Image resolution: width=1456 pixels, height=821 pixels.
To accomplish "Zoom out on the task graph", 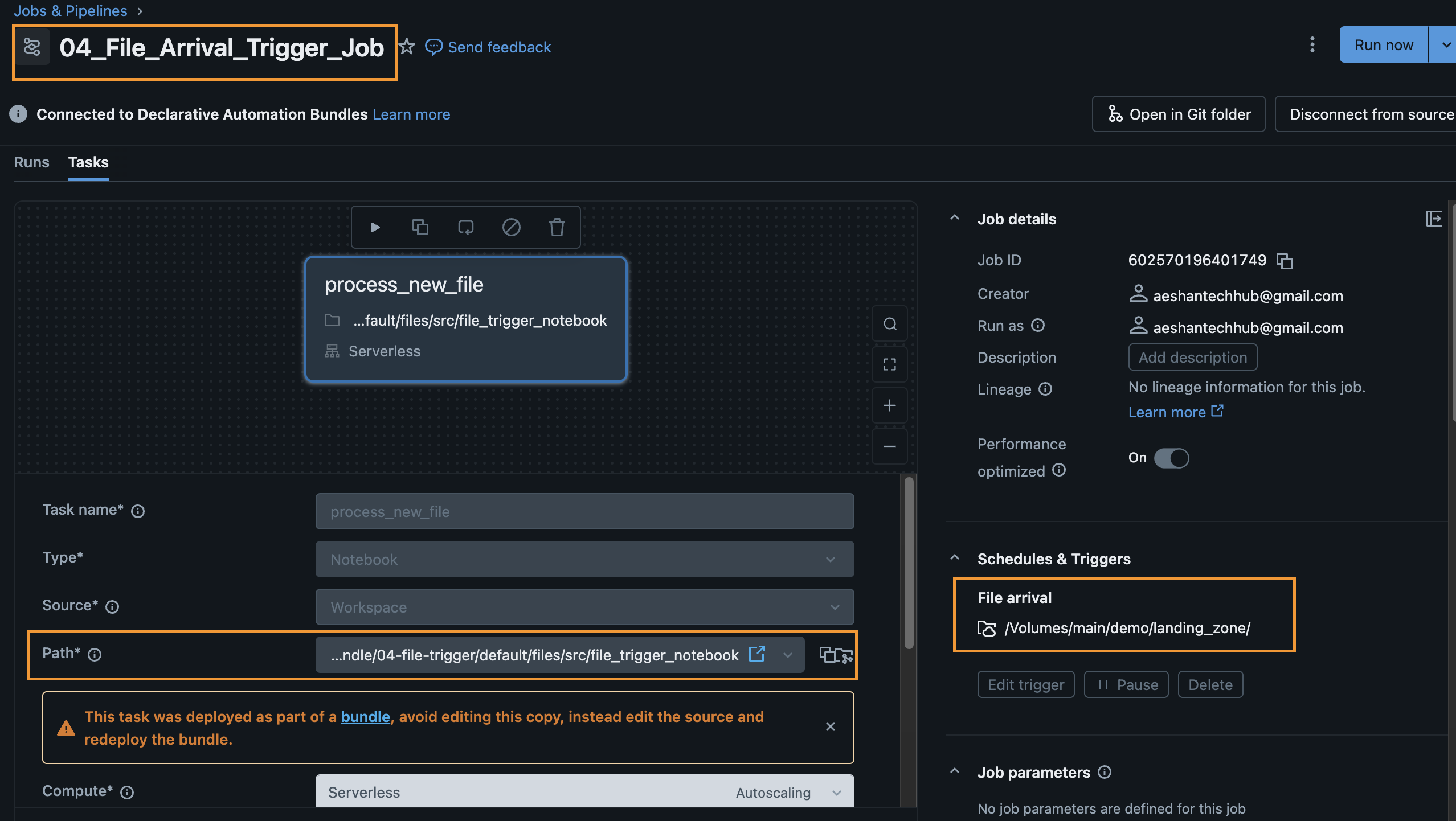I will pyautogui.click(x=890, y=447).
